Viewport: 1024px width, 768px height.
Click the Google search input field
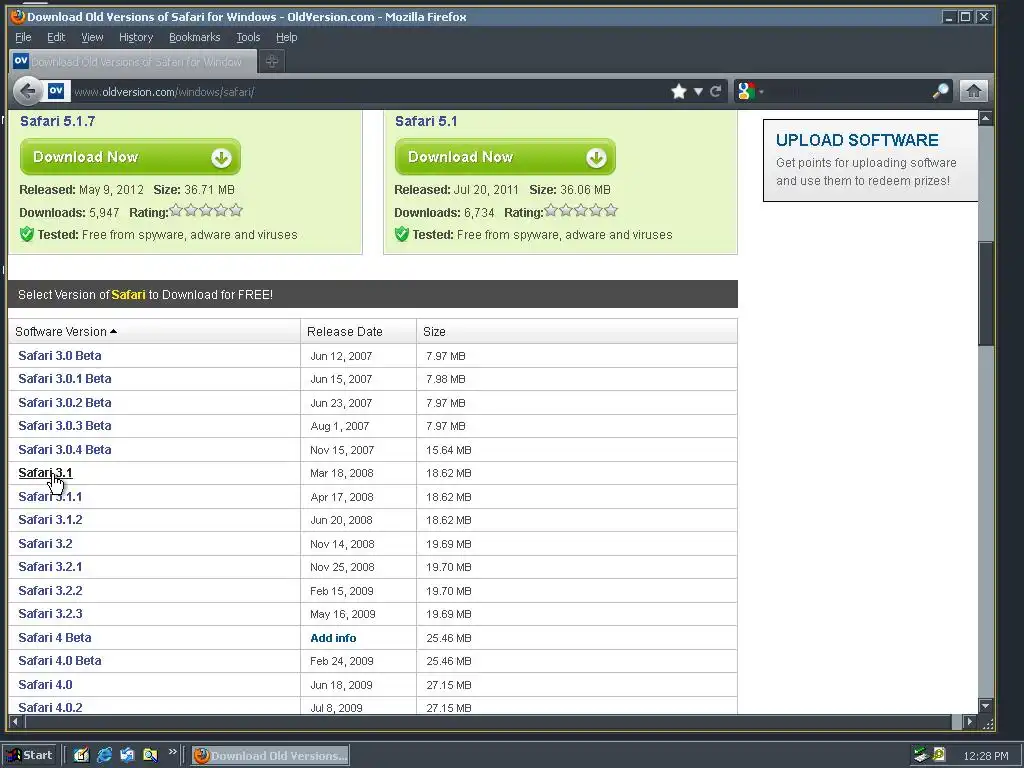point(849,91)
